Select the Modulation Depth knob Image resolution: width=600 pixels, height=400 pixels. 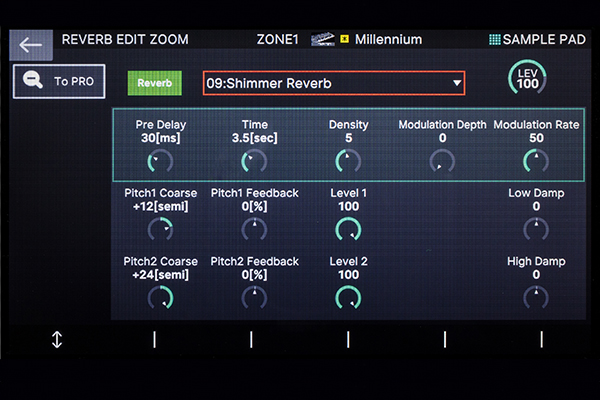(x=442, y=161)
